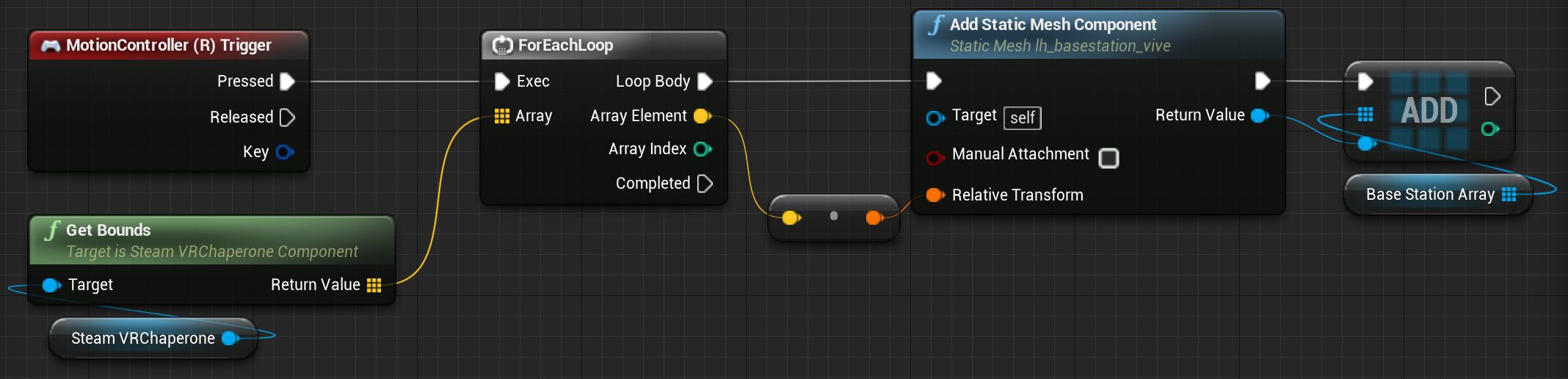Click the Add Static Mesh Return Value pin

tap(1260, 115)
